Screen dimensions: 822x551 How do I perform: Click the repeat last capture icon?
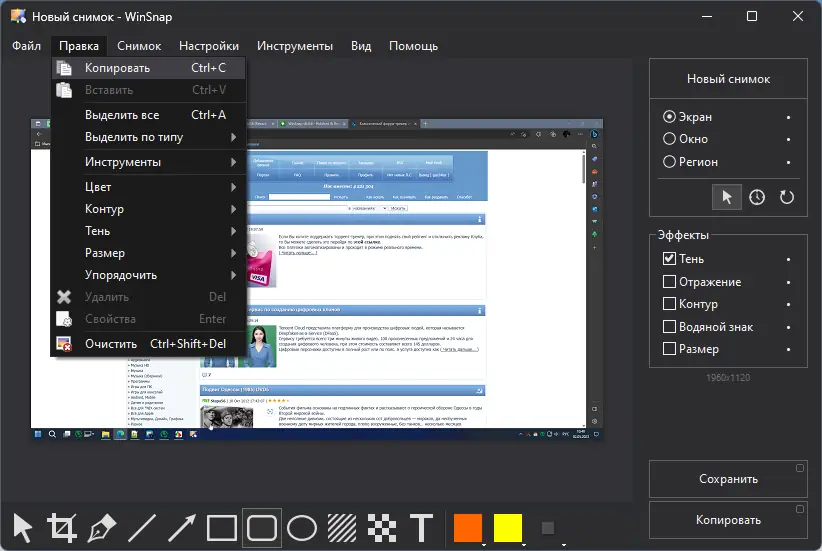[x=787, y=197]
